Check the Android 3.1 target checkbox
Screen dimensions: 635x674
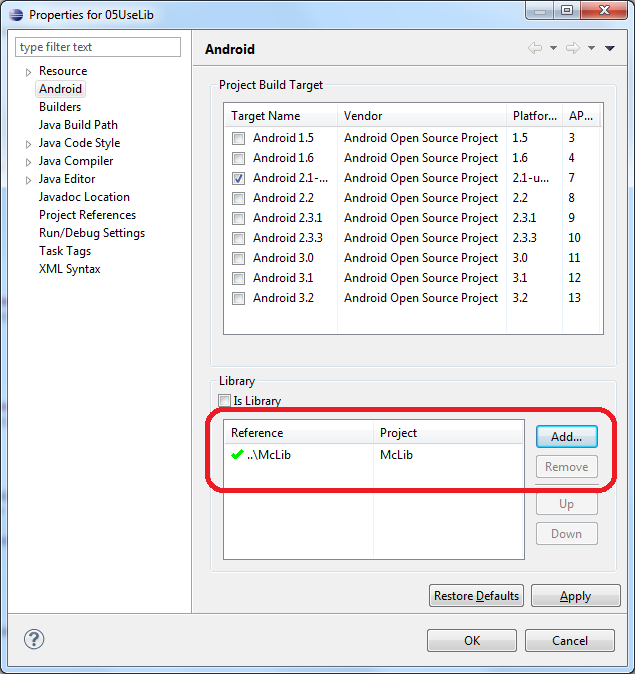point(238,278)
